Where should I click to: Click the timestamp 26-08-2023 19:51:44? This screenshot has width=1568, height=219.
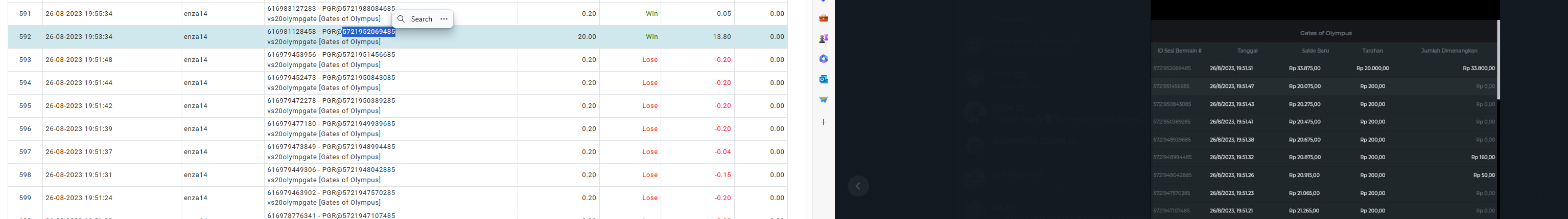click(79, 82)
